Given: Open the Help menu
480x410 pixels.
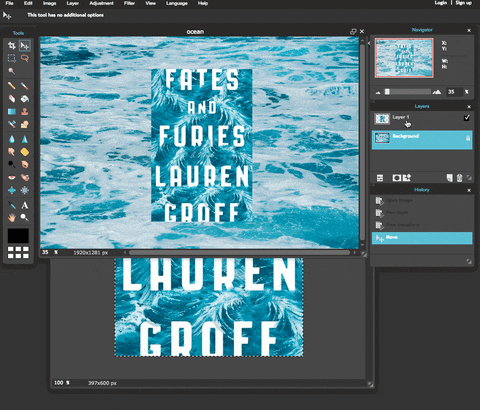Looking at the screenshot, I should pos(203,3).
